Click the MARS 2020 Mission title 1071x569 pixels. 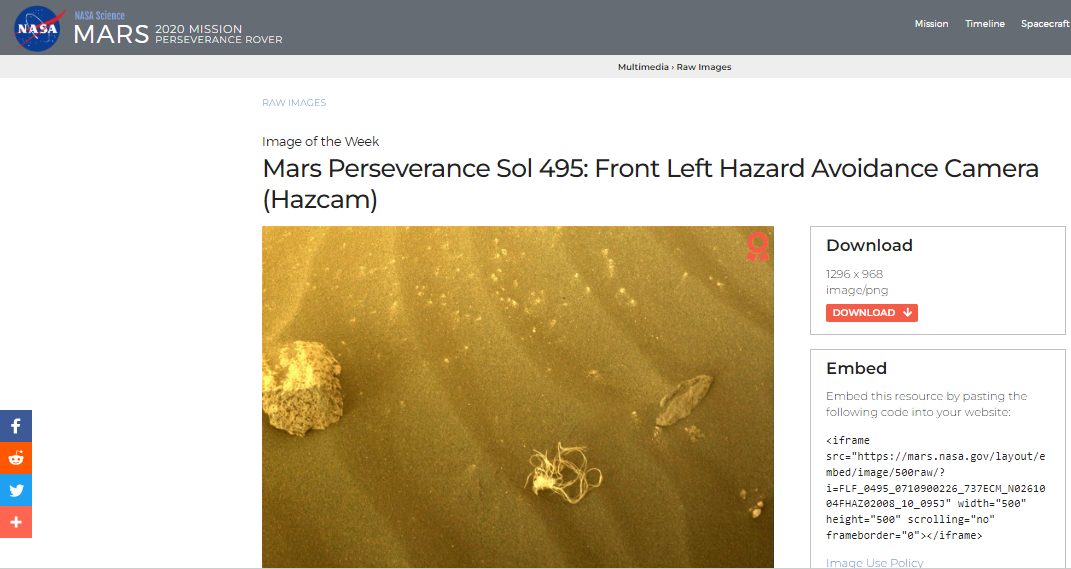(178, 34)
